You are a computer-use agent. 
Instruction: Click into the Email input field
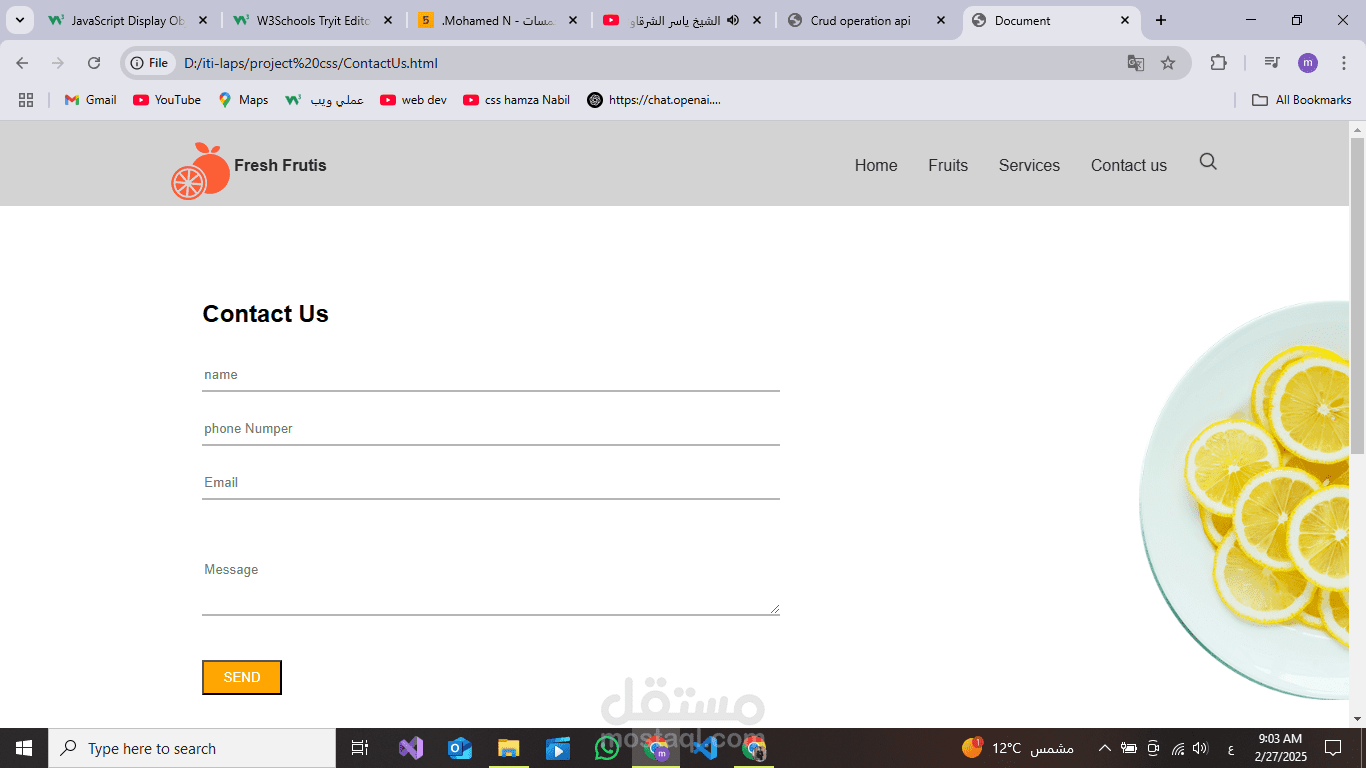[x=491, y=483]
